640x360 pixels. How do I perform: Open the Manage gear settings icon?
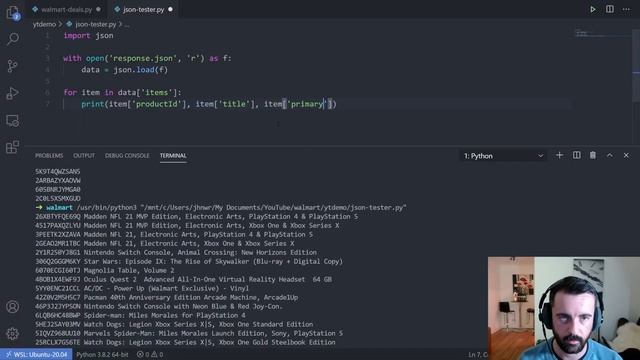[13, 333]
